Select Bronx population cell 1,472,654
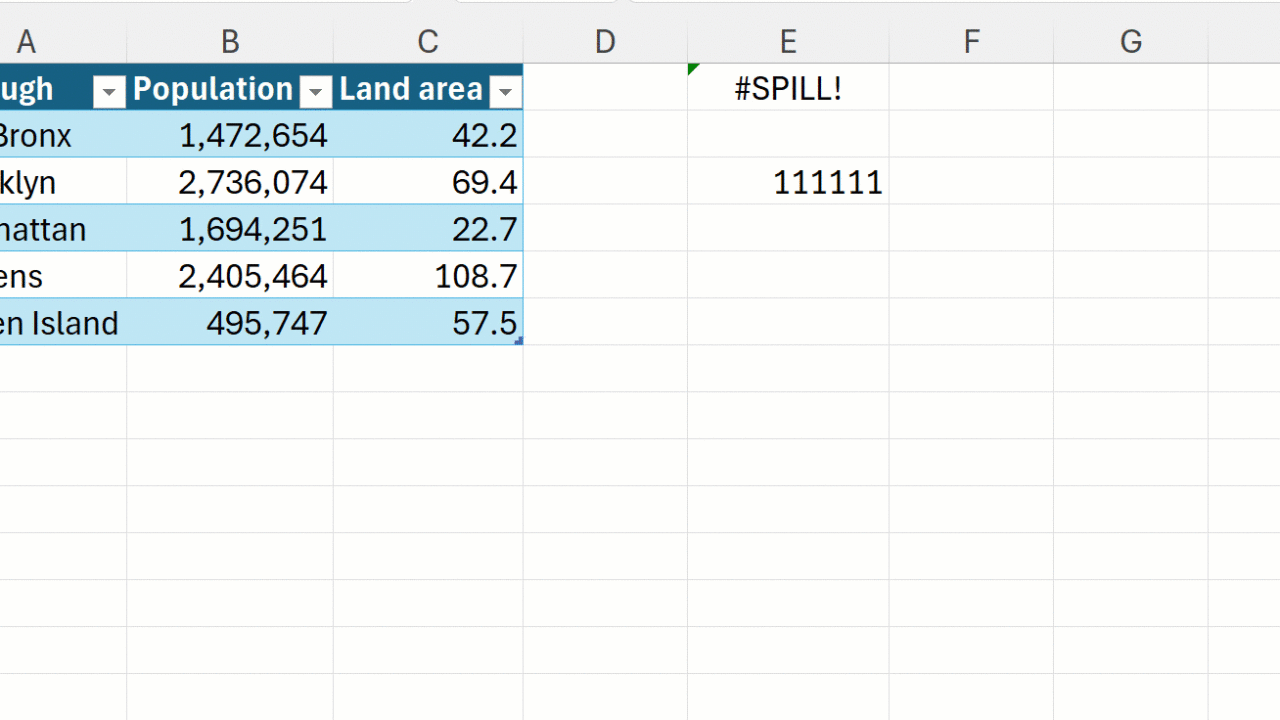The width and height of the screenshot is (1280, 720). 230,135
